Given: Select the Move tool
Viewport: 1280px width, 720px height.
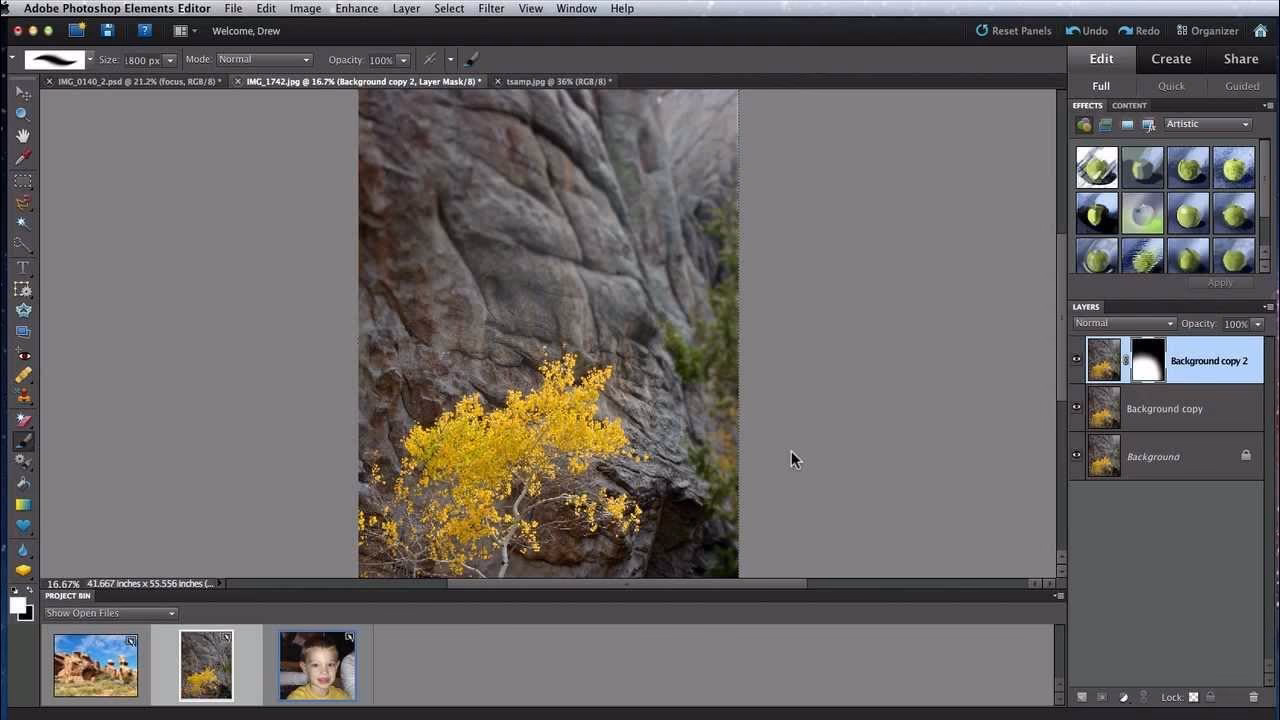Looking at the screenshot, I should 22,90.
